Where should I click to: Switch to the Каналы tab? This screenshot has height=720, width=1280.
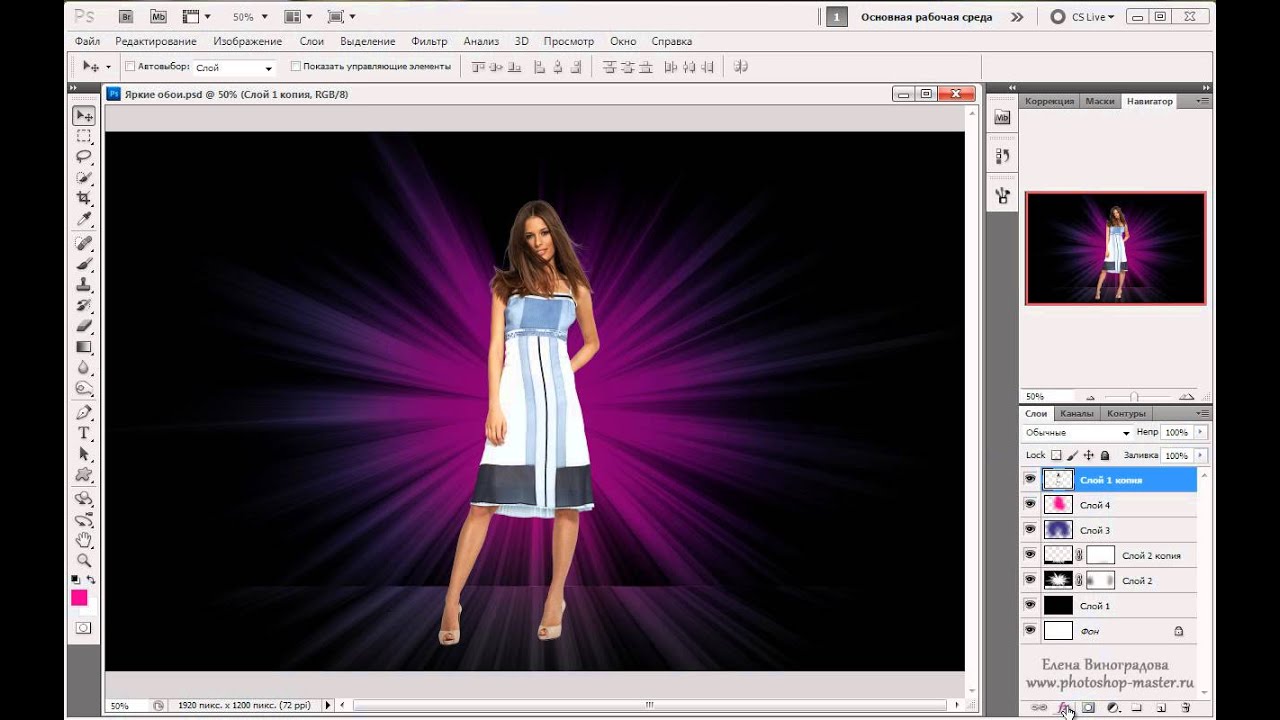click(x=1076, y=413)
